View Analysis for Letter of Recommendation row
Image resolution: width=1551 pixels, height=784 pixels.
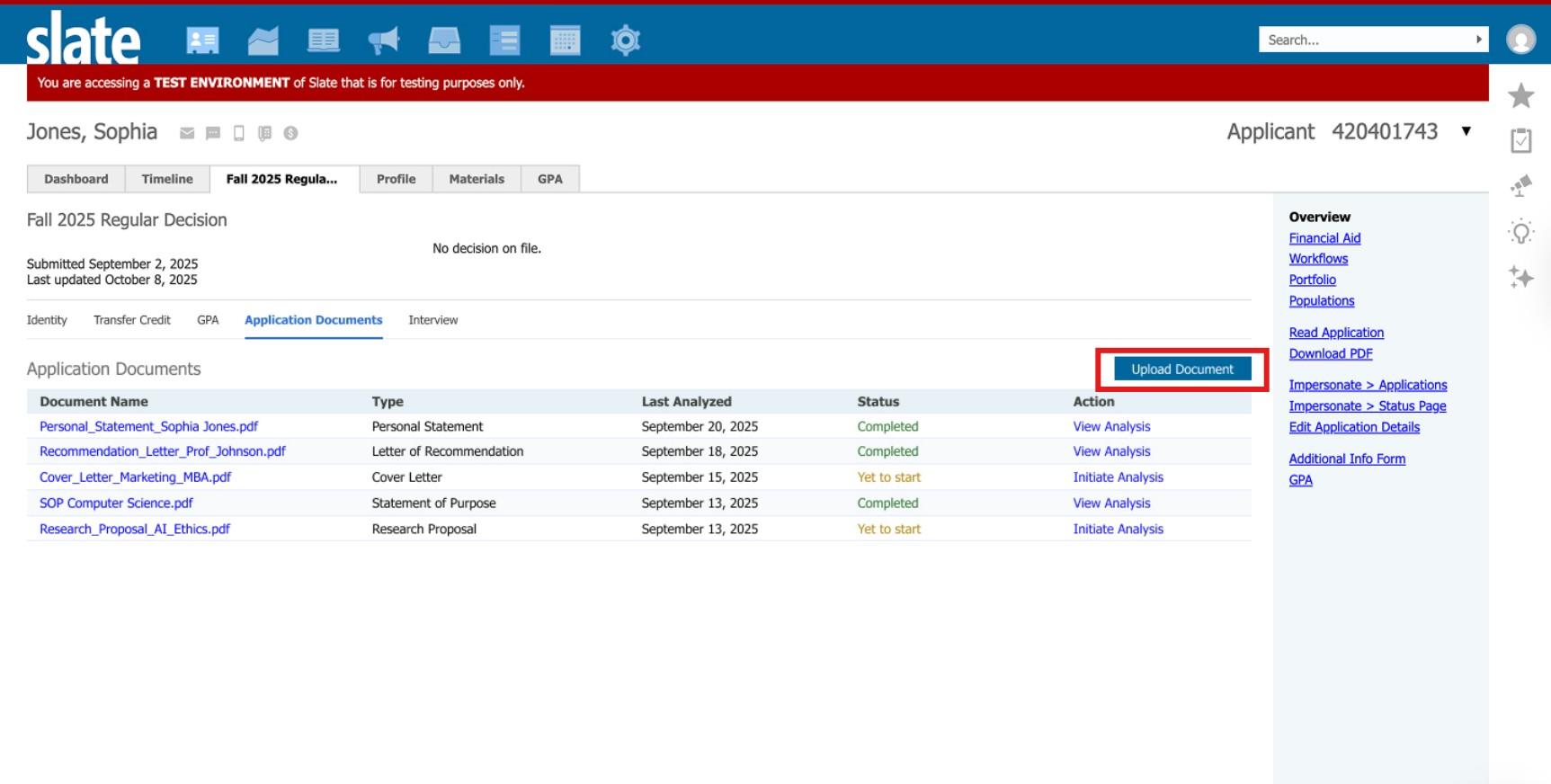(x=1111, y=451)
